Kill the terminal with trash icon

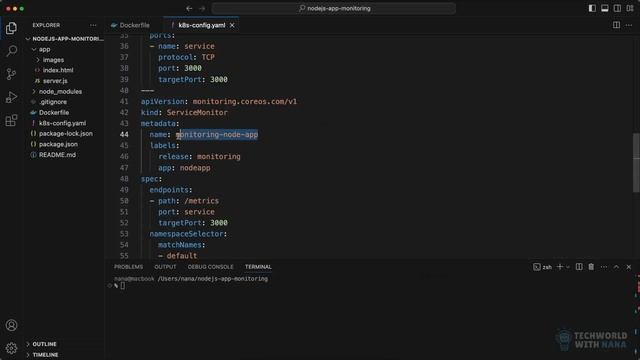tap(591, 267)
